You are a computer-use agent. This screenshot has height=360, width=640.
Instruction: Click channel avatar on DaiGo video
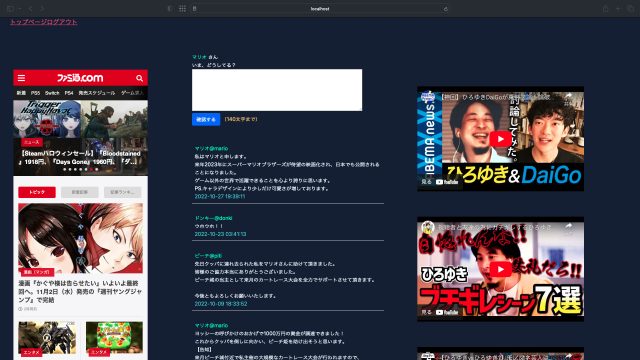428,97
